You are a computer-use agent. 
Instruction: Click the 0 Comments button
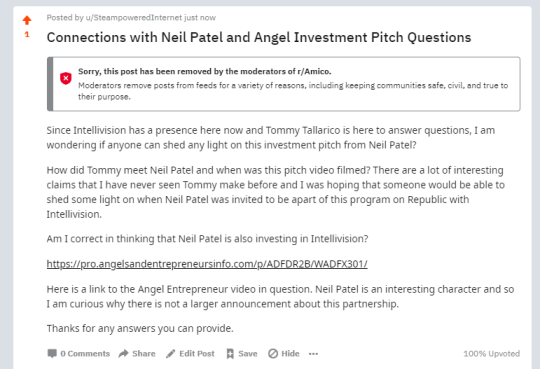(79, 353)
